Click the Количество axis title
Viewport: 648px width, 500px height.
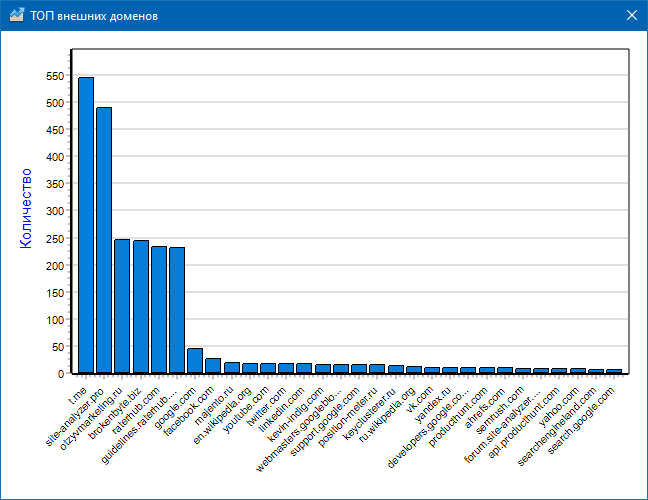26,208
